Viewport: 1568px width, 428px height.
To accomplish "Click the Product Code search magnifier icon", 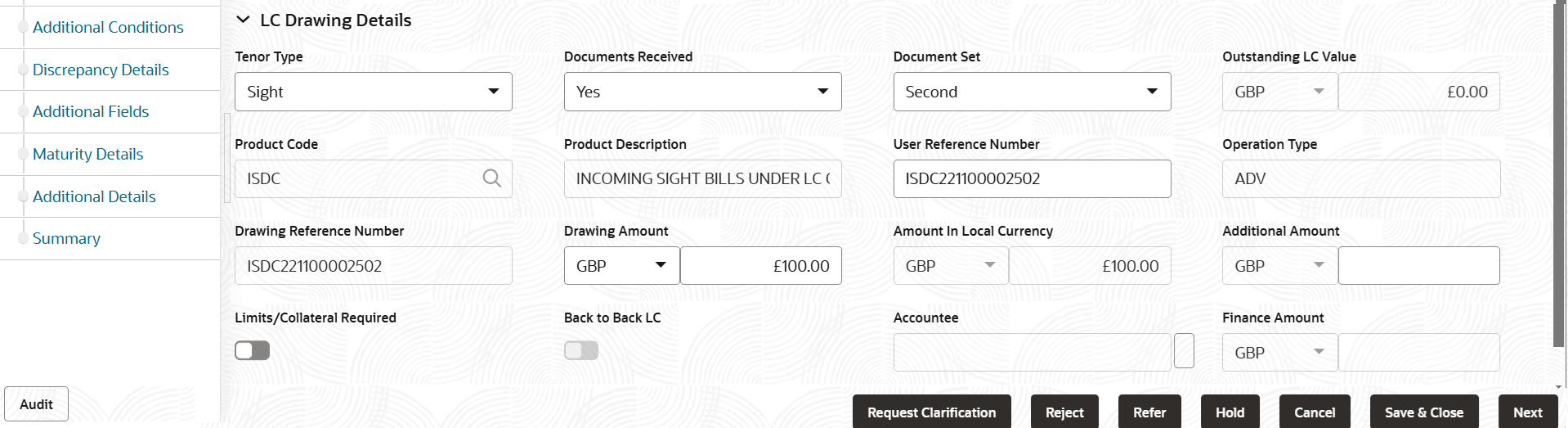I will point(491,178).
